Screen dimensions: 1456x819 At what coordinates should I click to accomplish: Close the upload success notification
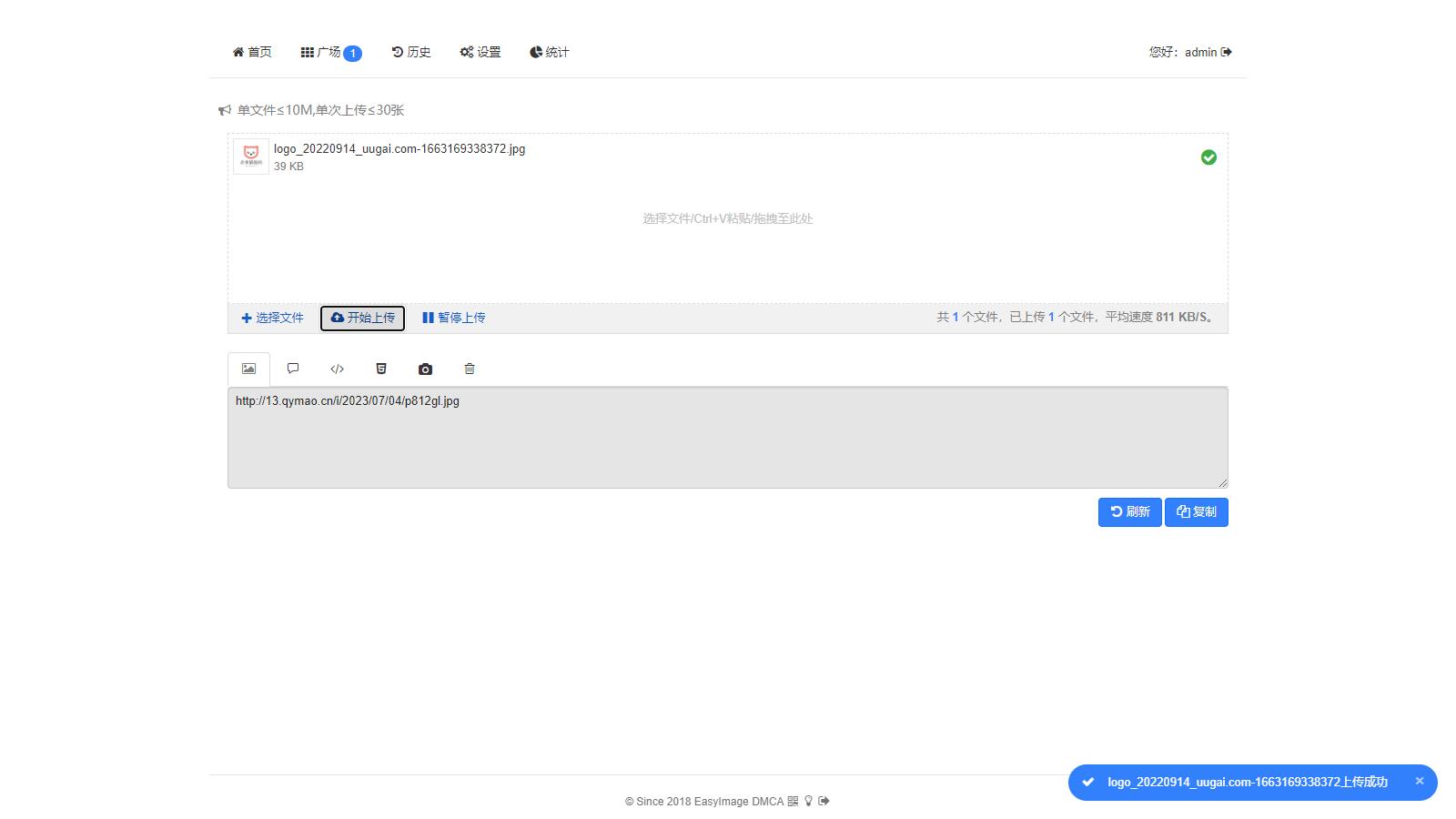coord(1420,781)
